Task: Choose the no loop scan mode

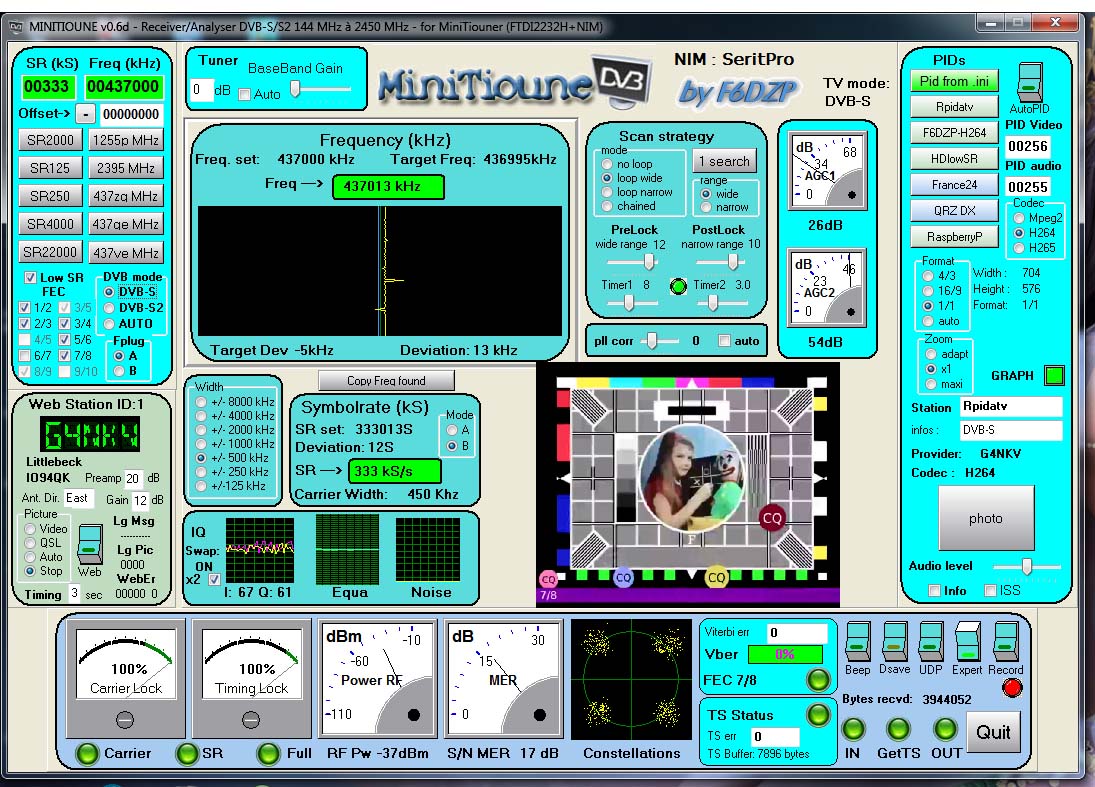Action: (x=607, y=164)
